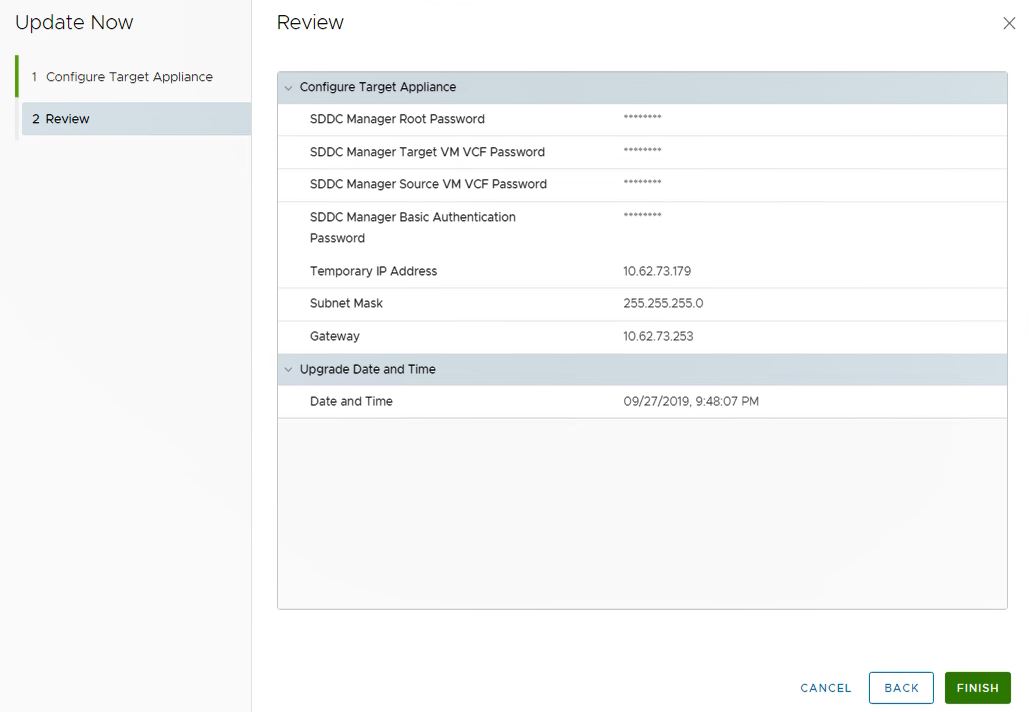Close the Update Now wizard dialog
Screen dimensions: 1029x712
[x=1008, y=23]
